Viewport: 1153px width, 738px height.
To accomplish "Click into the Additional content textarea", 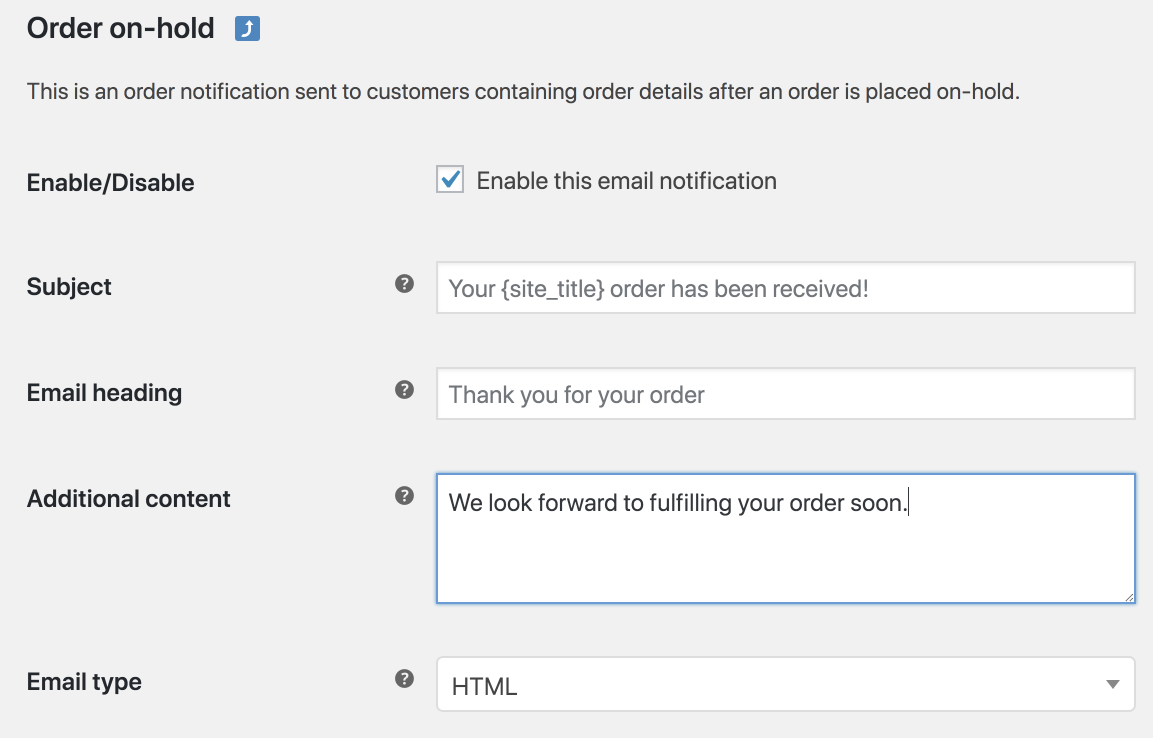I will (x=785, y=550).
